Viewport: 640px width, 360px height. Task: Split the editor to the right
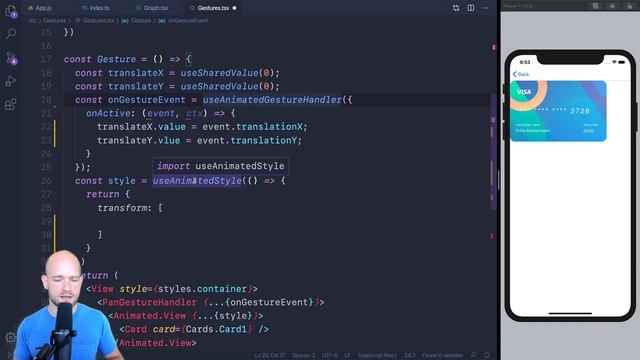pyautogui.click(x=471, y=8)
